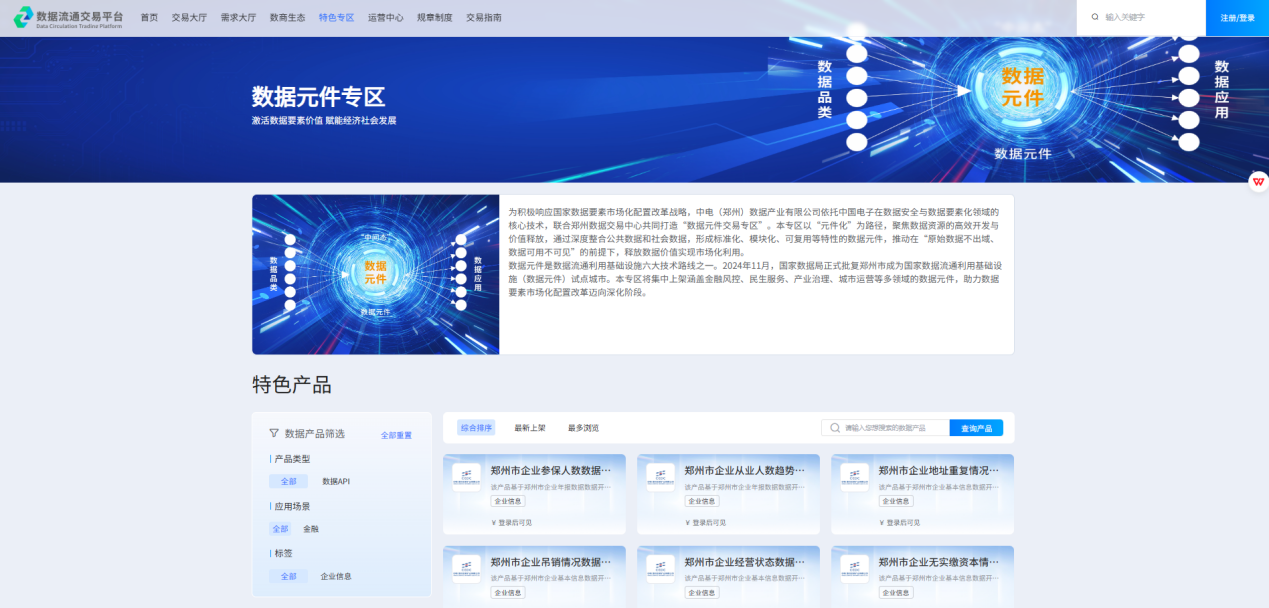Focus the 输入关键字 top search field
The width and height of the screenshot is (1269, 608).
(1150, 17)
